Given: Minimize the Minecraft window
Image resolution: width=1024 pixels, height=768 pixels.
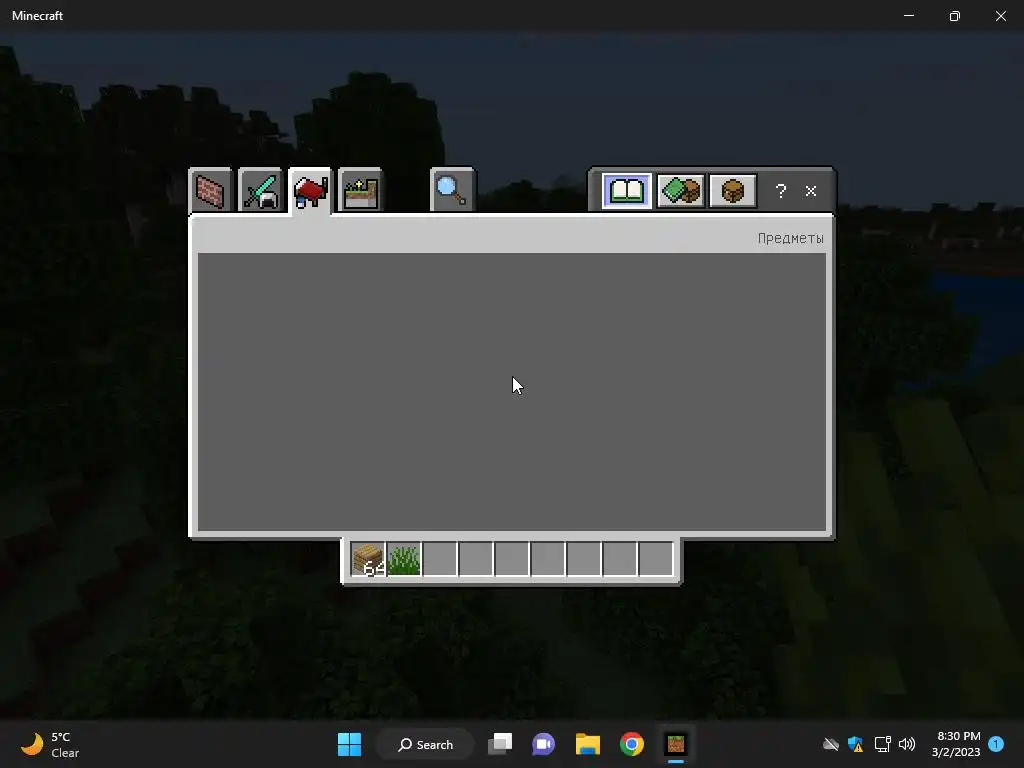Looking at the screenshot, I should [x=909, y=15].
